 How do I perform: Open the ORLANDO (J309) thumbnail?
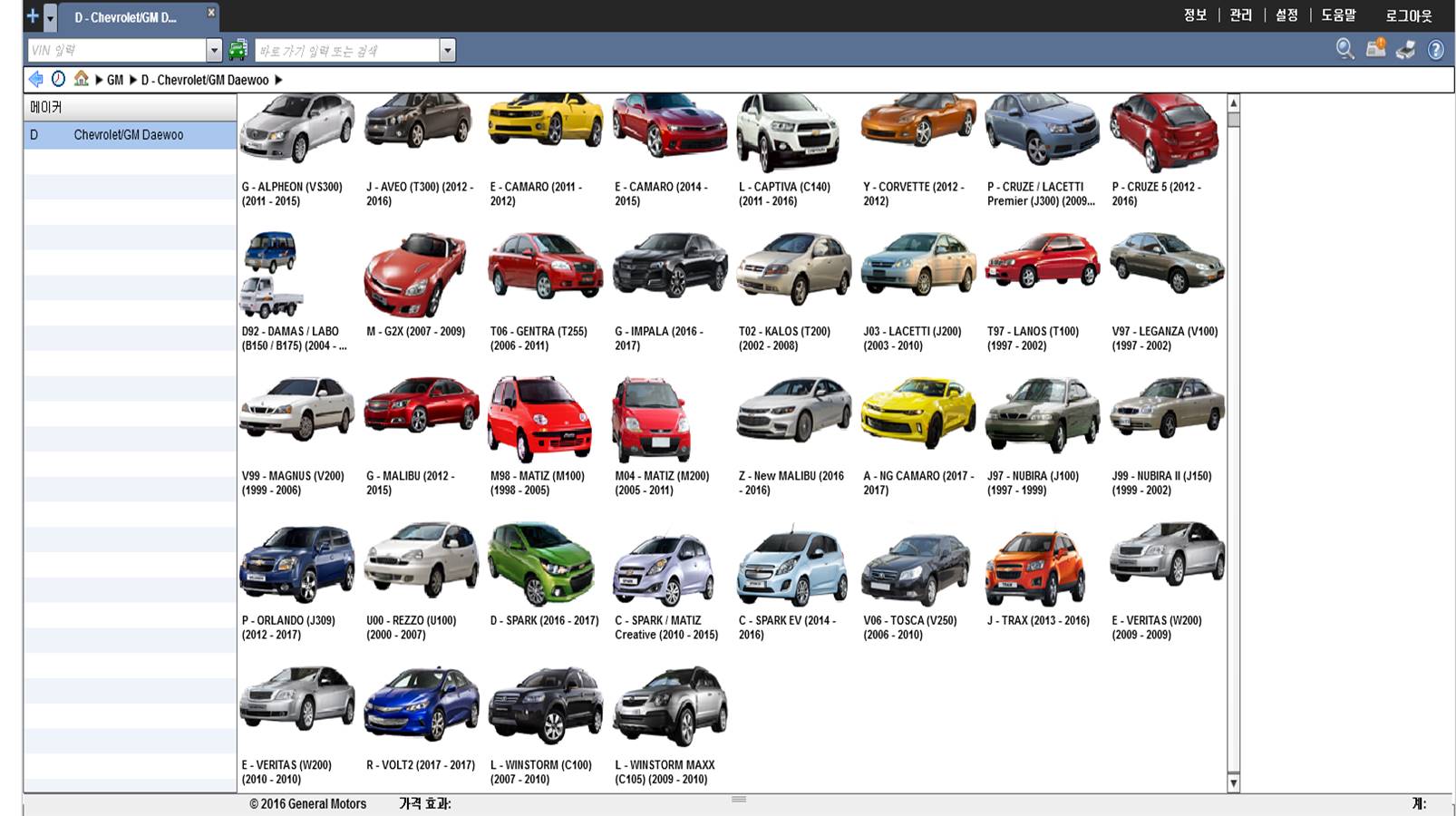click(x=296, y=563)
